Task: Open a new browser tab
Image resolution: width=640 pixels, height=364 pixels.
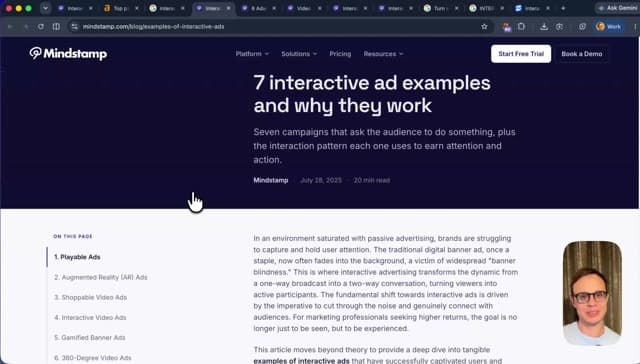Action: coord(563,8)
